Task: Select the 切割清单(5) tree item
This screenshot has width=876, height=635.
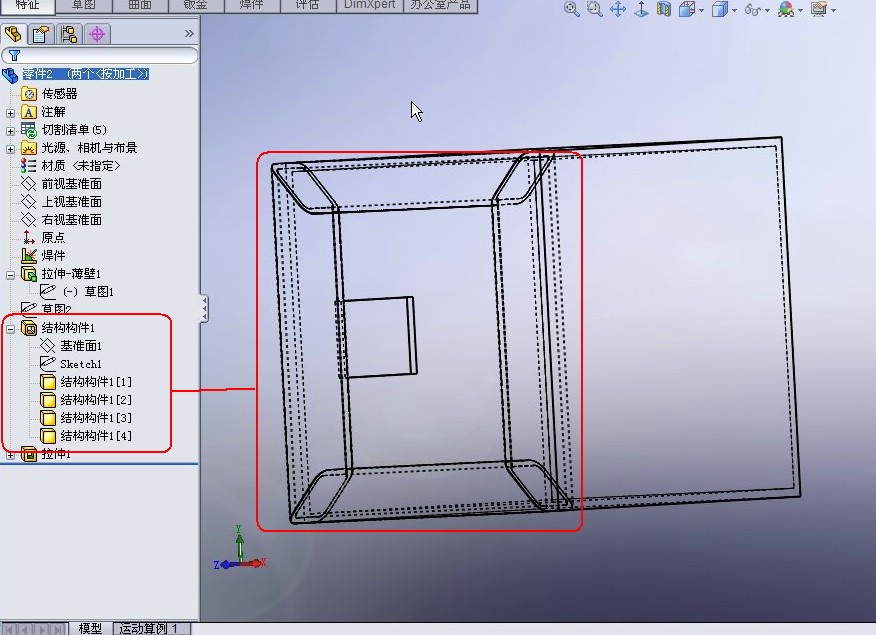Action: click(x=74, y=130)
